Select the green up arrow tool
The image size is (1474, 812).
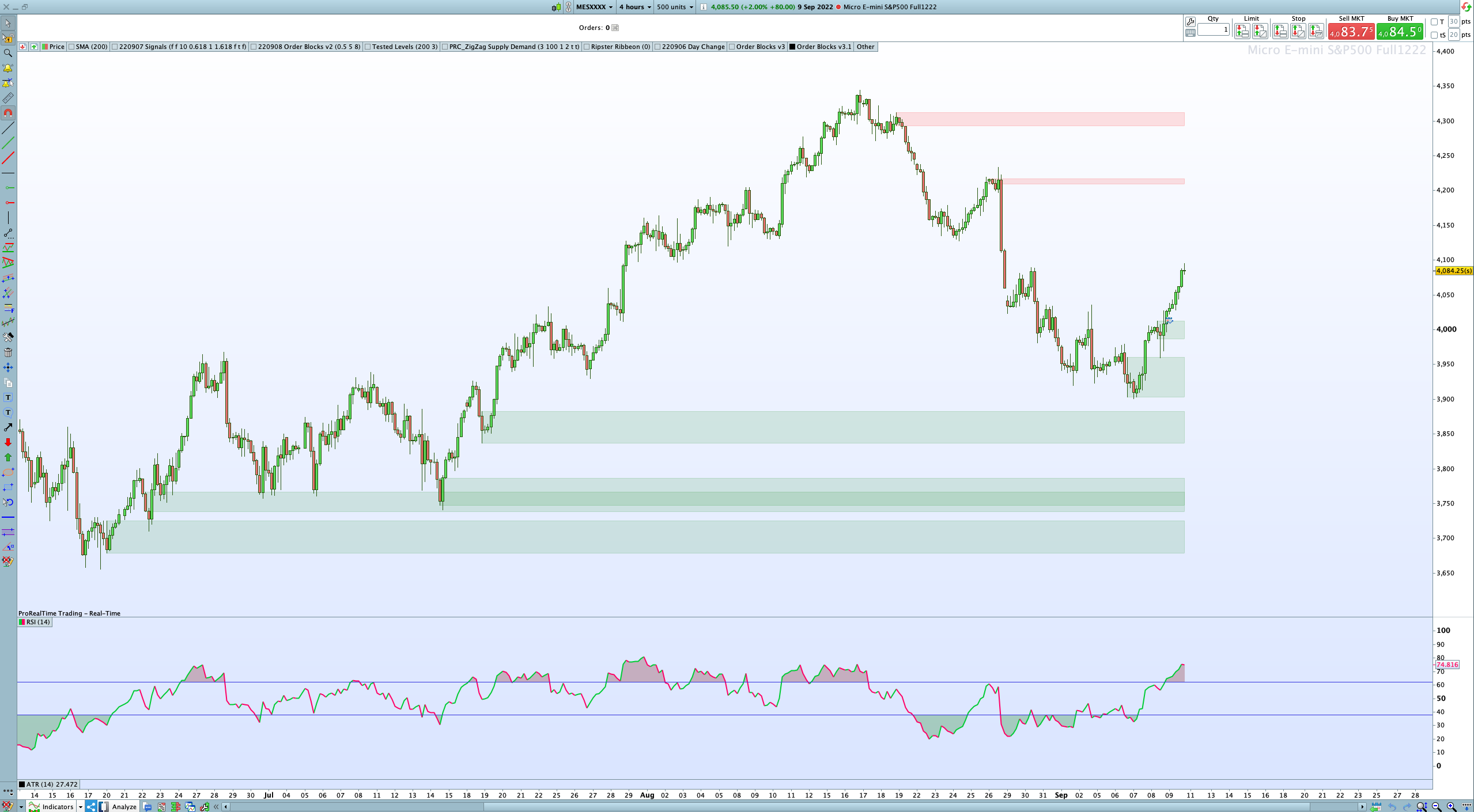click(8, 457)
